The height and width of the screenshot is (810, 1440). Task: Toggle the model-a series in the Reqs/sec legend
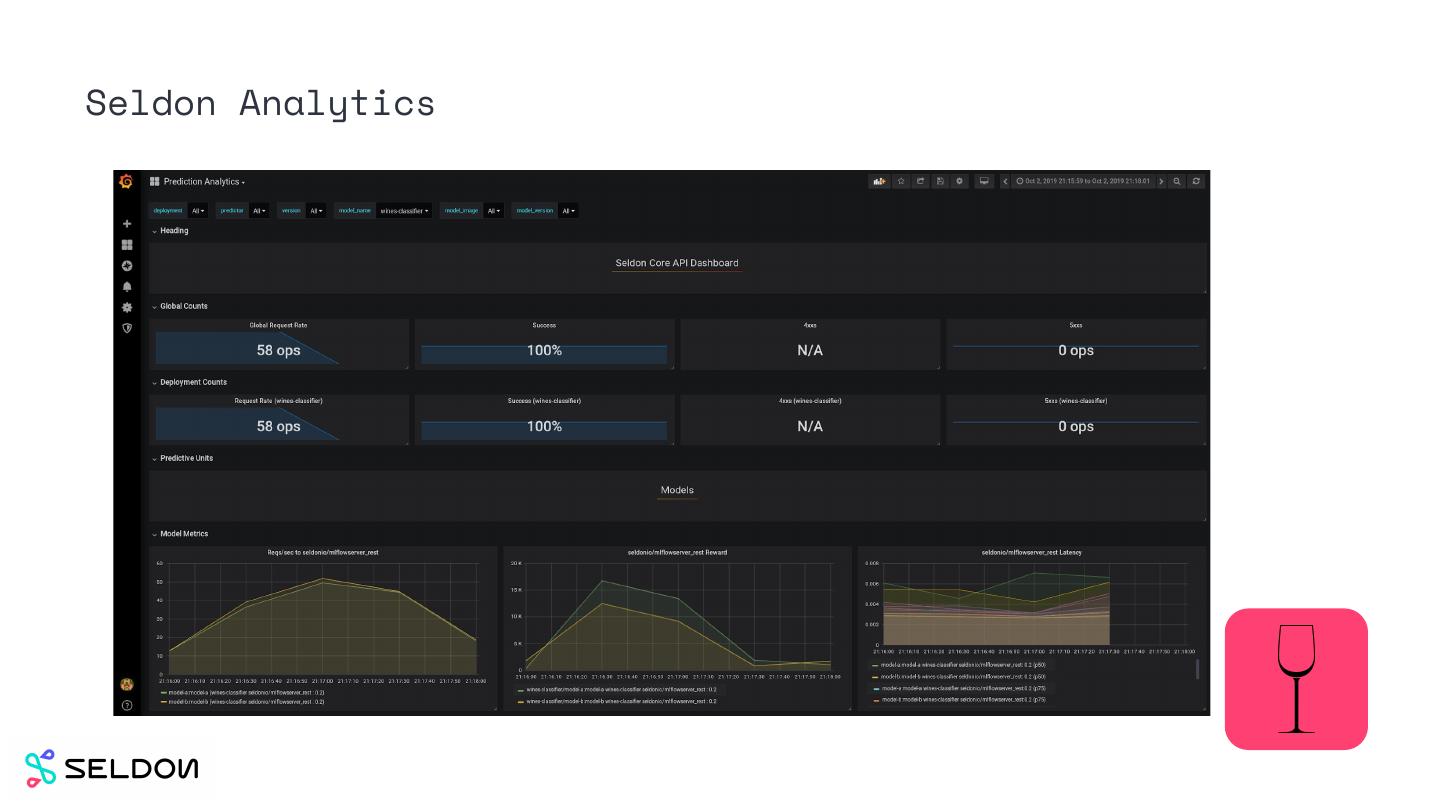(x=245, y=692)
